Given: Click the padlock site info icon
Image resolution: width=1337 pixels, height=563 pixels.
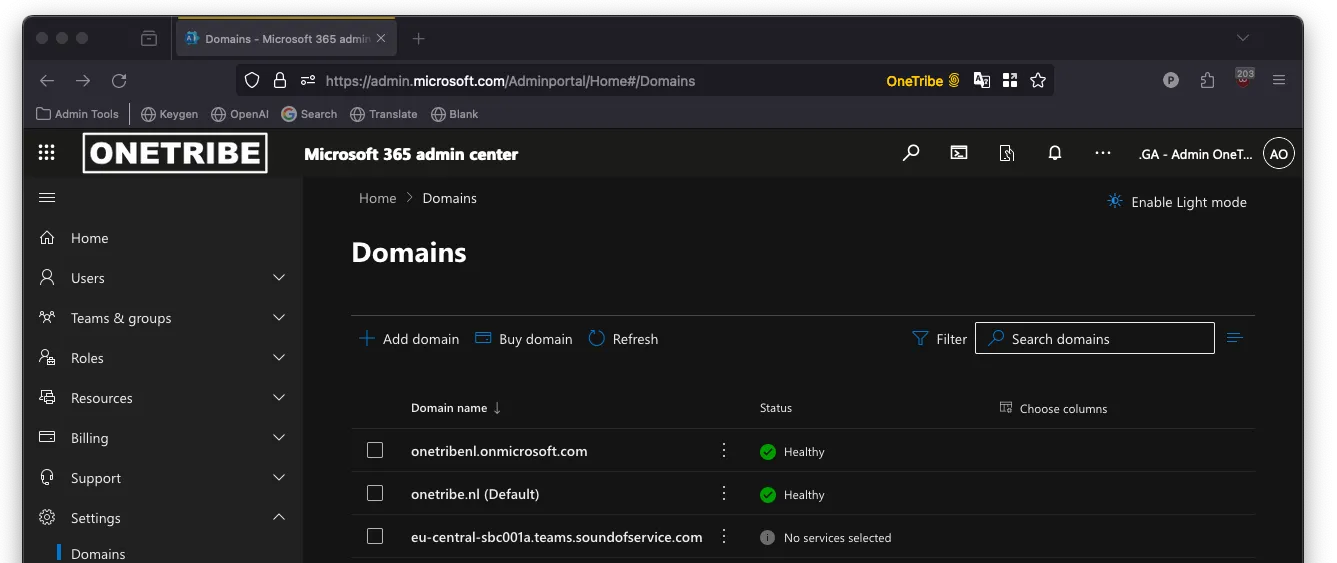Looking at the screenshot, I should [x=280, y=81].
